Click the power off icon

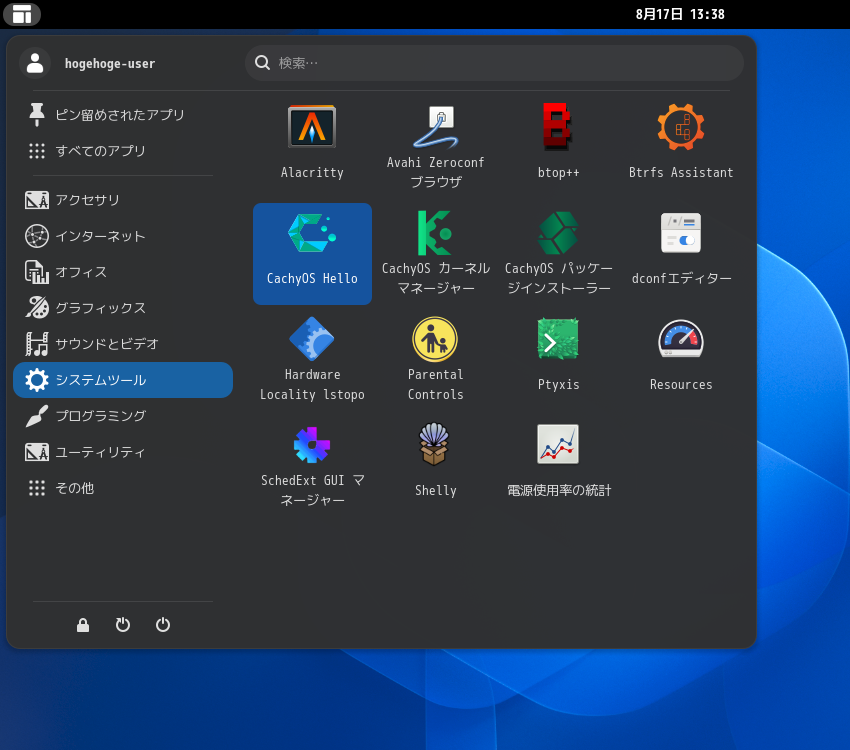point(163,625)
